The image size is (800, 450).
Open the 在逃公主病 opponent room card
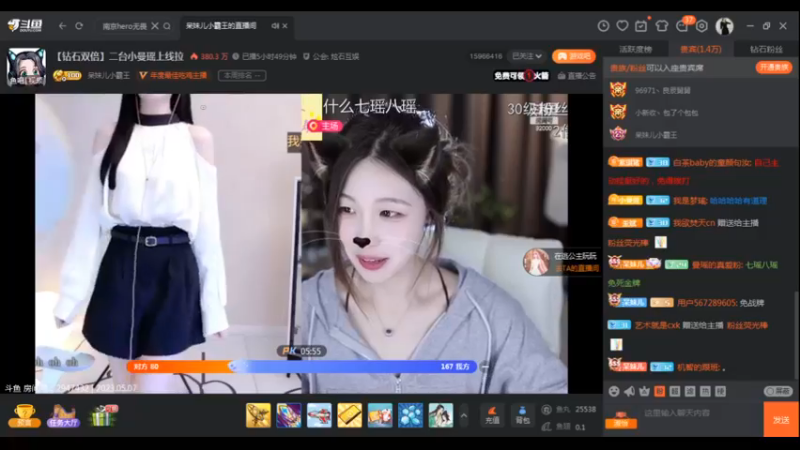tap(562, 262)
